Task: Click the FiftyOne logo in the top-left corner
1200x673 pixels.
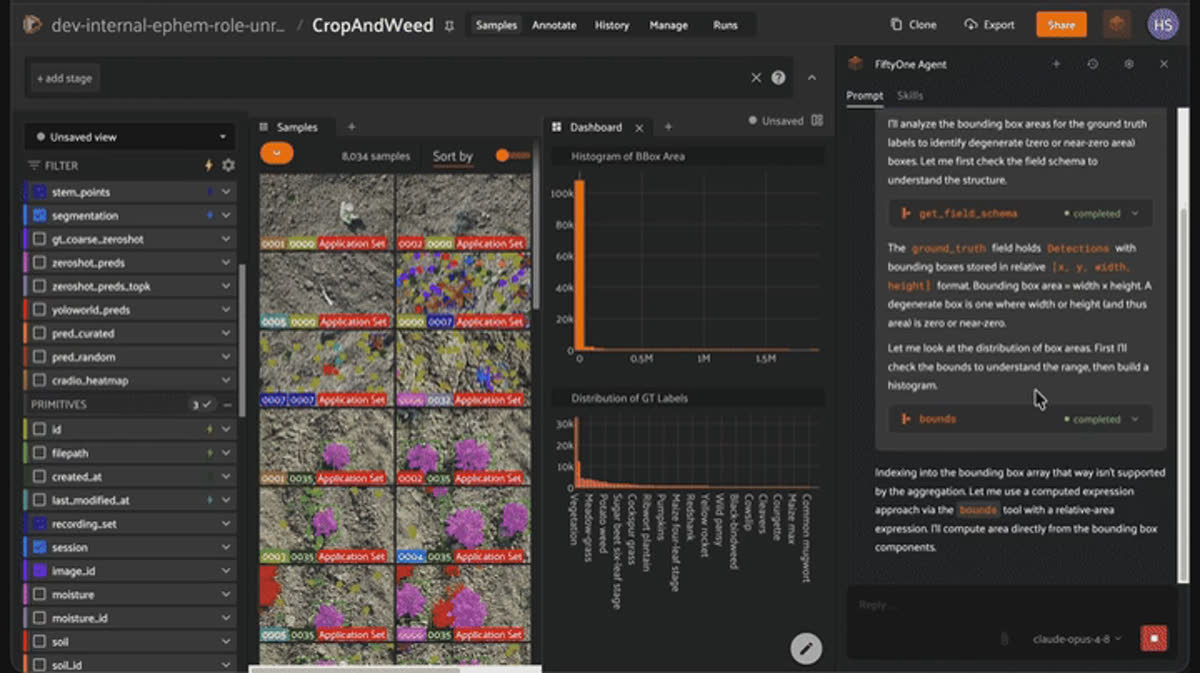Action: 33,25
